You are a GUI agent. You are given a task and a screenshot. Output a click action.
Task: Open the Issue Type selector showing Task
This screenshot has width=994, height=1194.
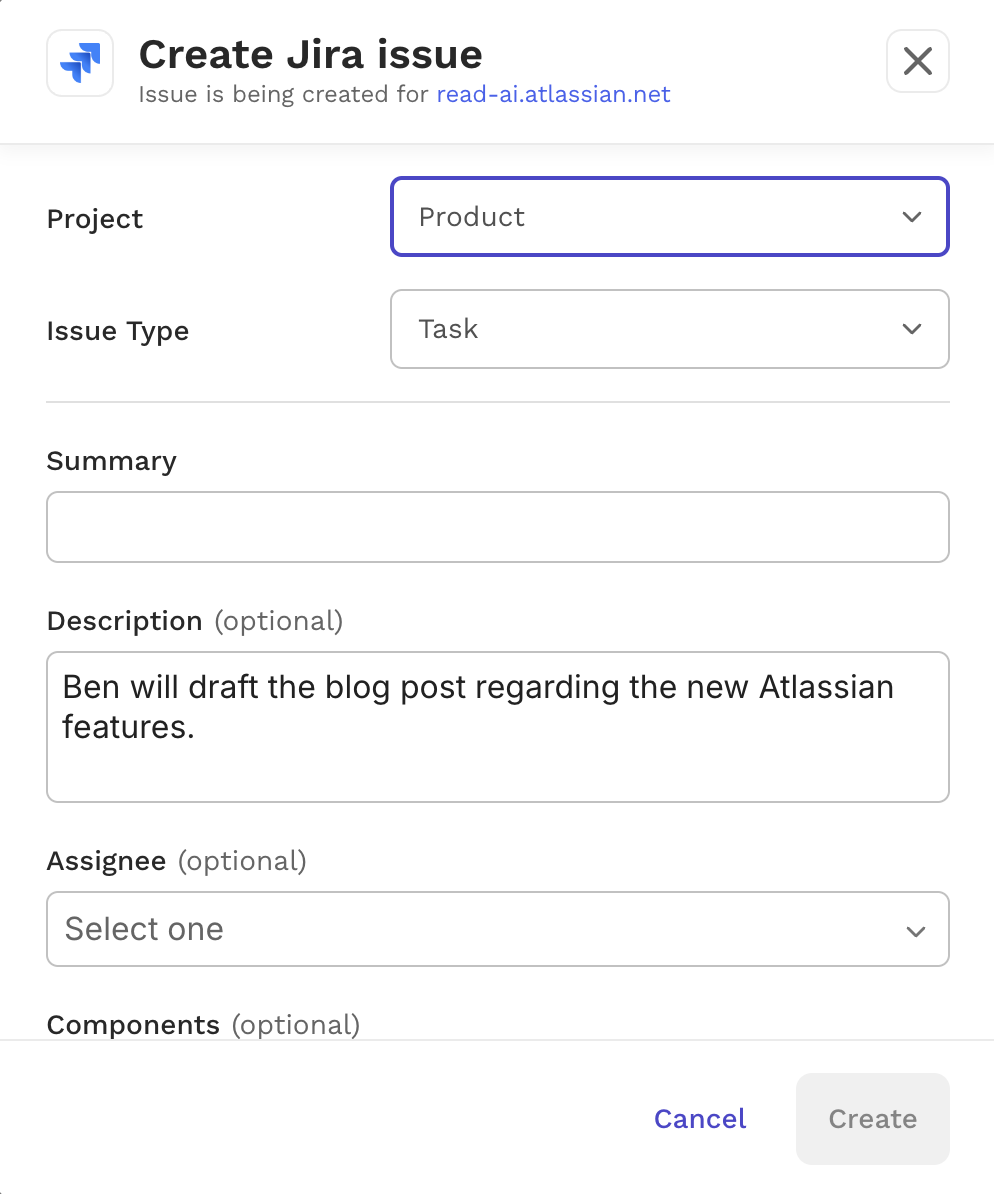pos(670,329)
